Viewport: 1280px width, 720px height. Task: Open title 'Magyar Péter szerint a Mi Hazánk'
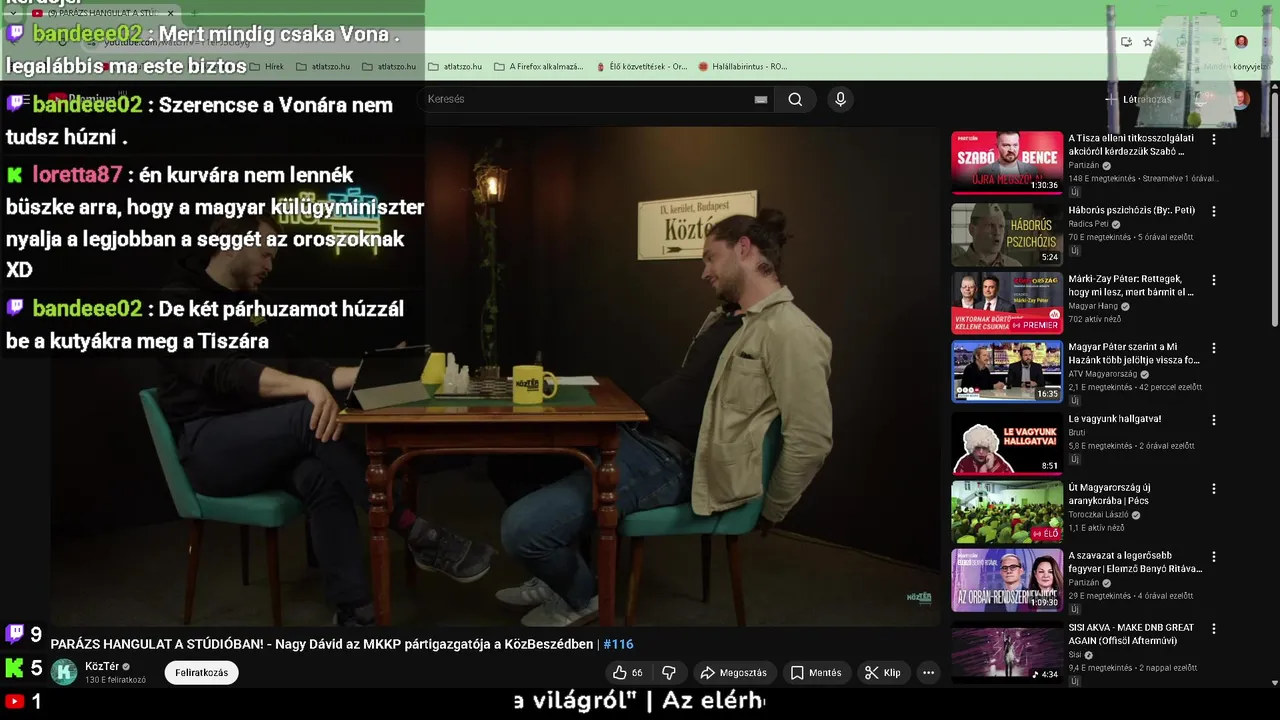click(x=1133, y=353)
